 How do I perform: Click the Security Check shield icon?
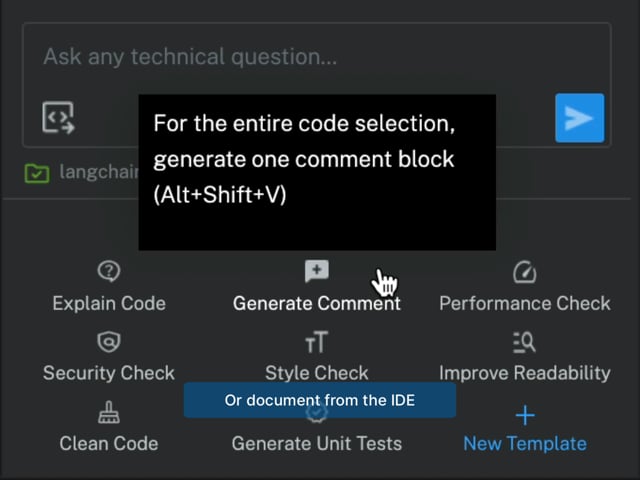pos(109,342)
